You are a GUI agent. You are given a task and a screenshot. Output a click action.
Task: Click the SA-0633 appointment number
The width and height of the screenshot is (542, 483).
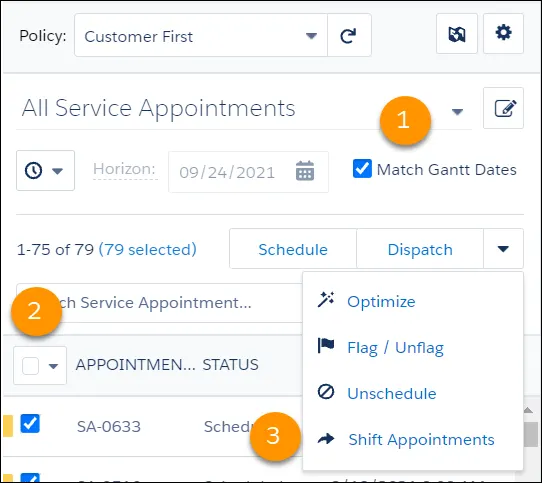coord(109,427)
